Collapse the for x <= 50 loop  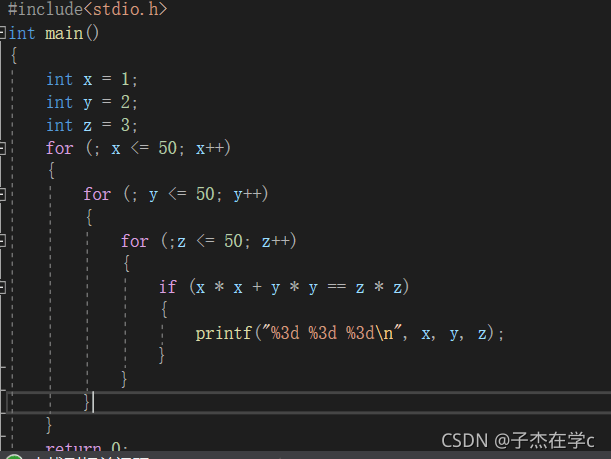pos(2,148)
